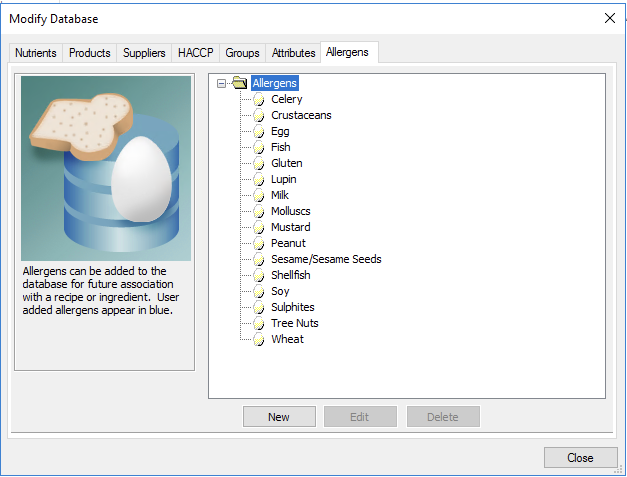This screenshot has height=477, width=627.
Task: Select the Peanut text label
Action: click(x=288, y=243)
